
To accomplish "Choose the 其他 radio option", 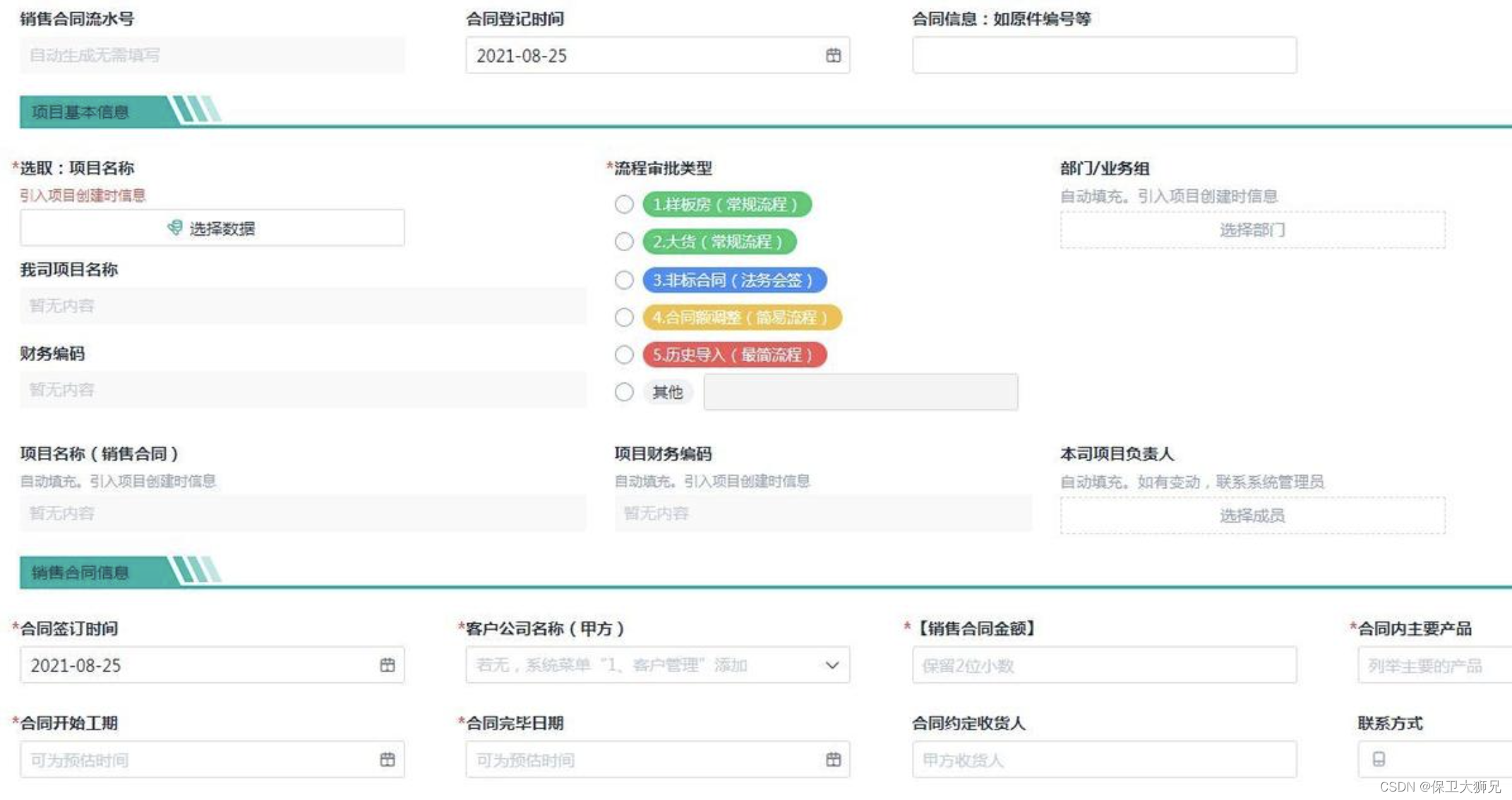I will [624, 392].
